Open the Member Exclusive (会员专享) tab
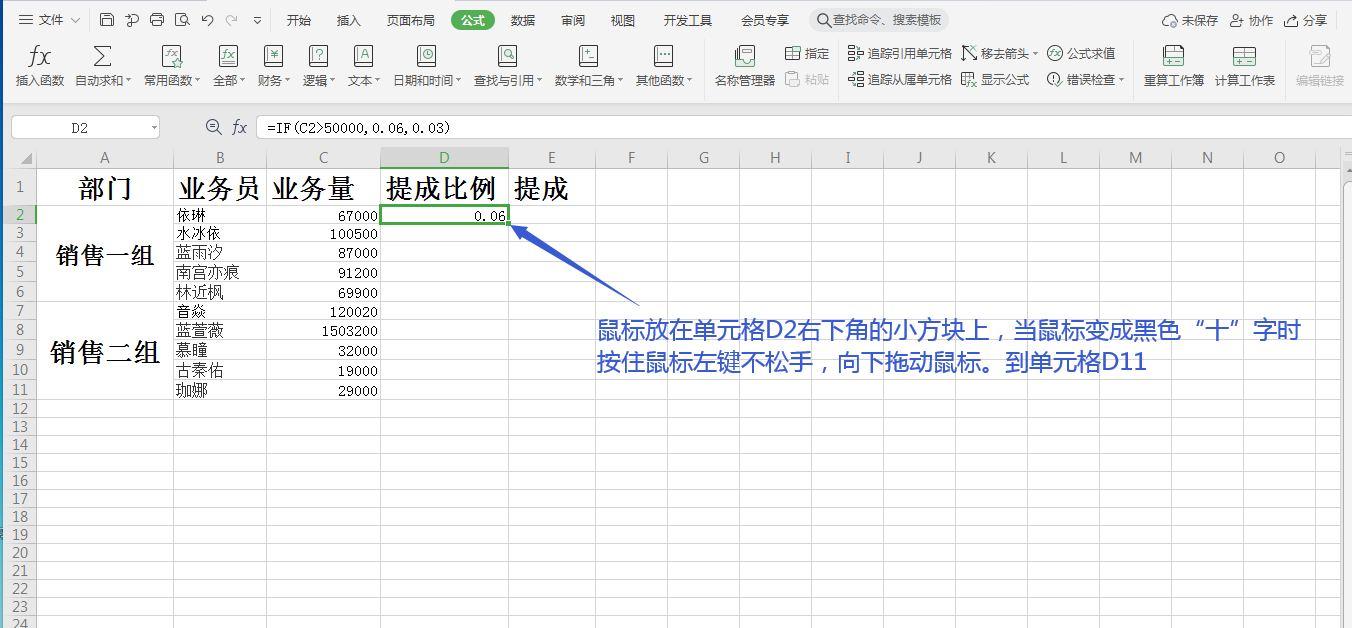Viewport: 1352px width, 628px height. [765, 20]
